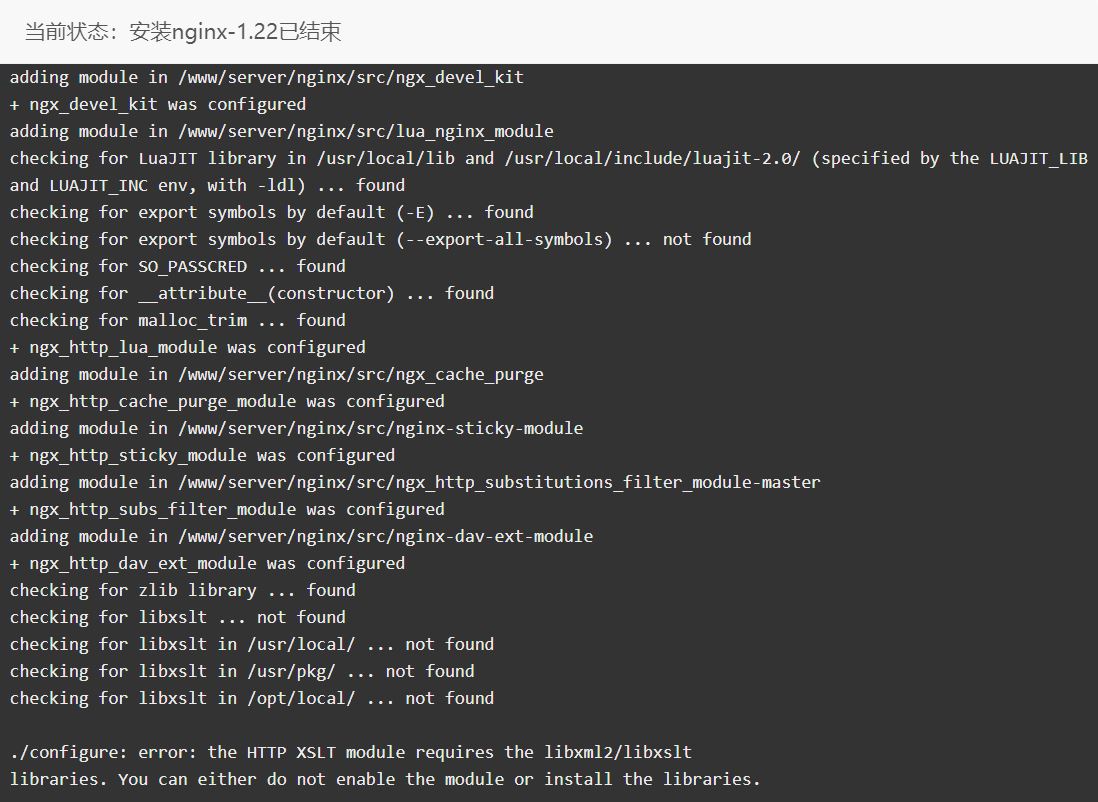Screen dimensions: 1098x802
Task: Click the line 'ngx_devel_kit was configured'
Action: [158, 104]
